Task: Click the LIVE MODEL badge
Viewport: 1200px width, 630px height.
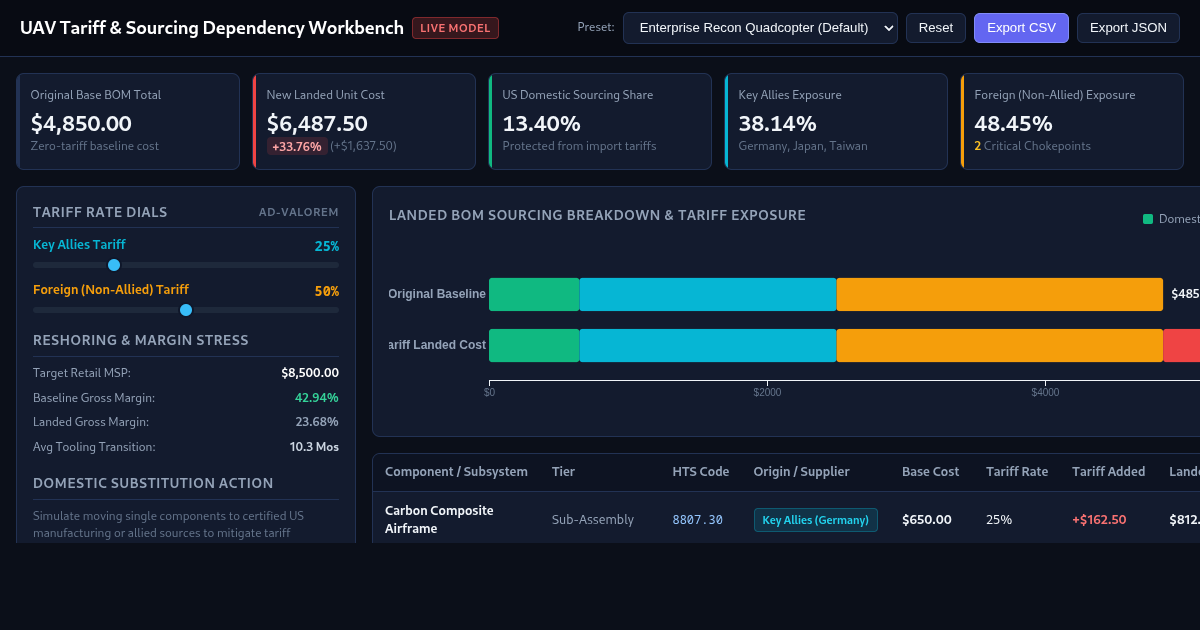Action: (455, 28)
